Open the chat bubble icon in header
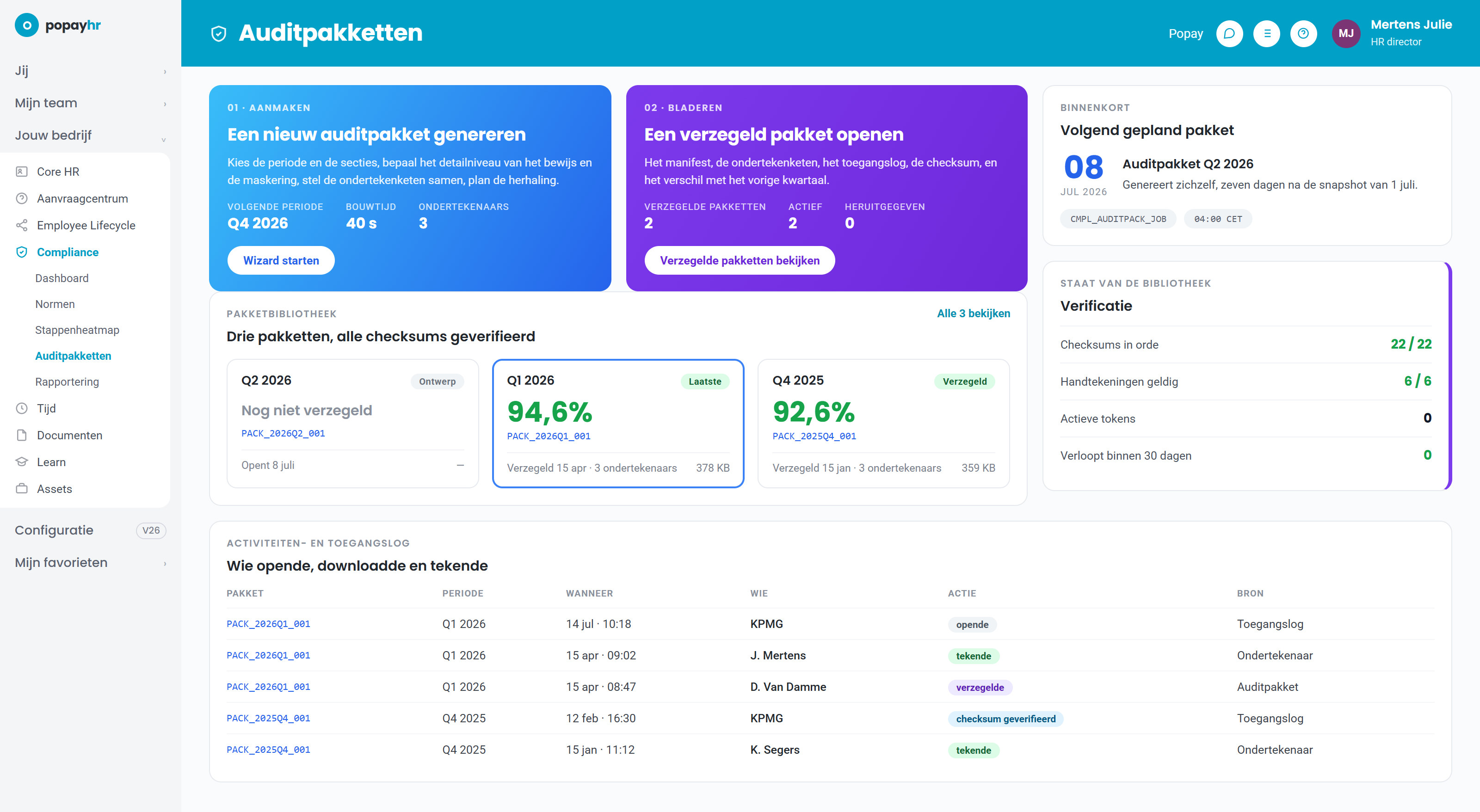 [x=1229, y=34]
